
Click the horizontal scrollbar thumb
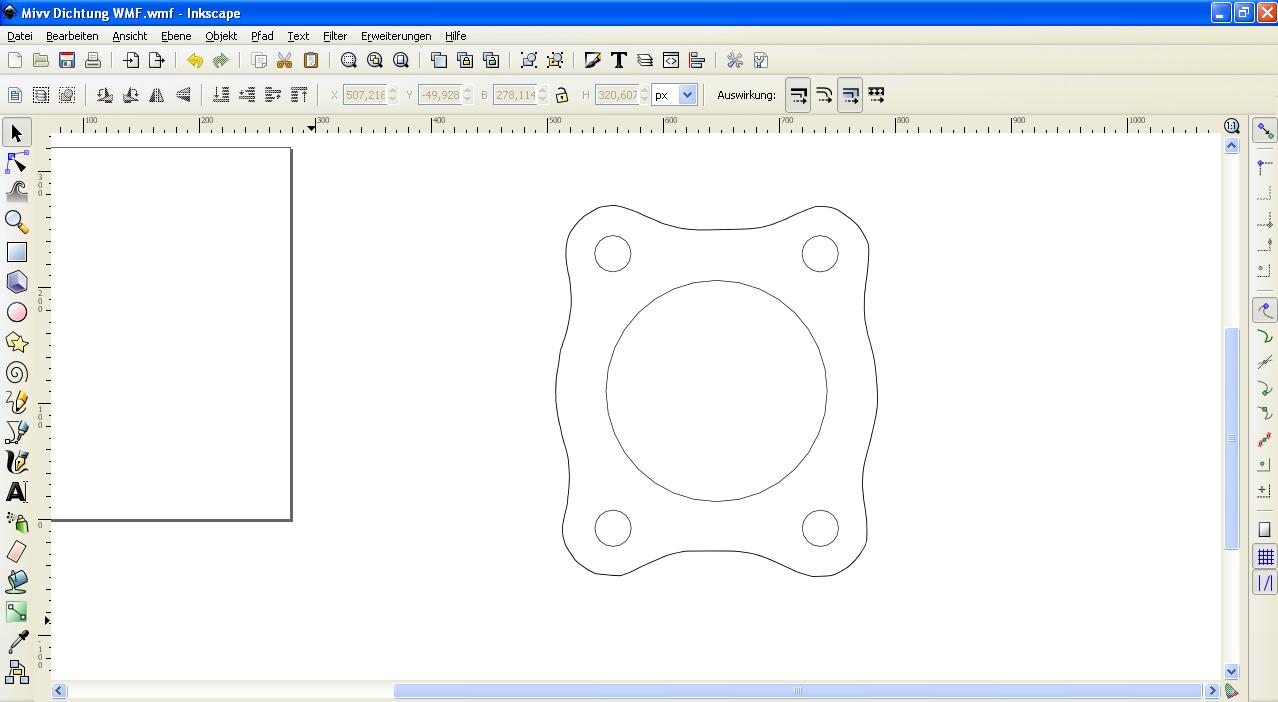(x=797, y=690)
